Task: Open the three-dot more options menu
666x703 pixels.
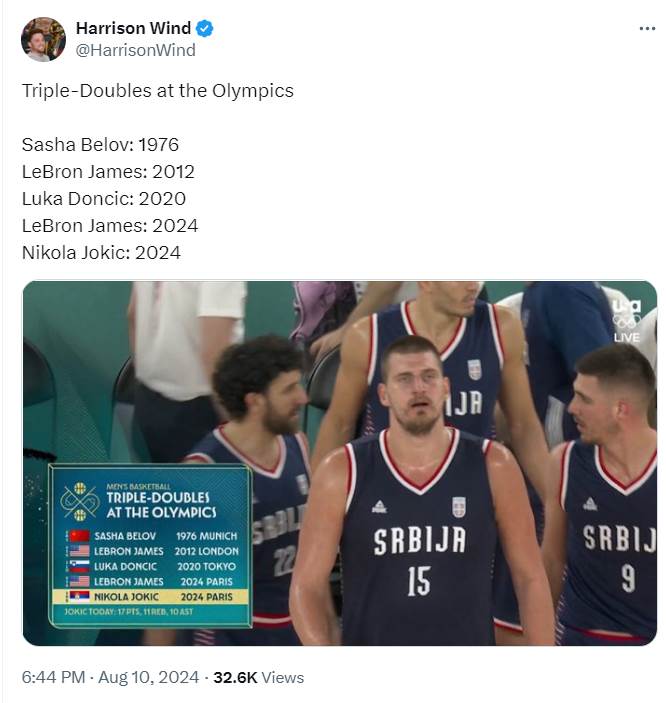Action: pyautogui.click(x=647, y=29)
